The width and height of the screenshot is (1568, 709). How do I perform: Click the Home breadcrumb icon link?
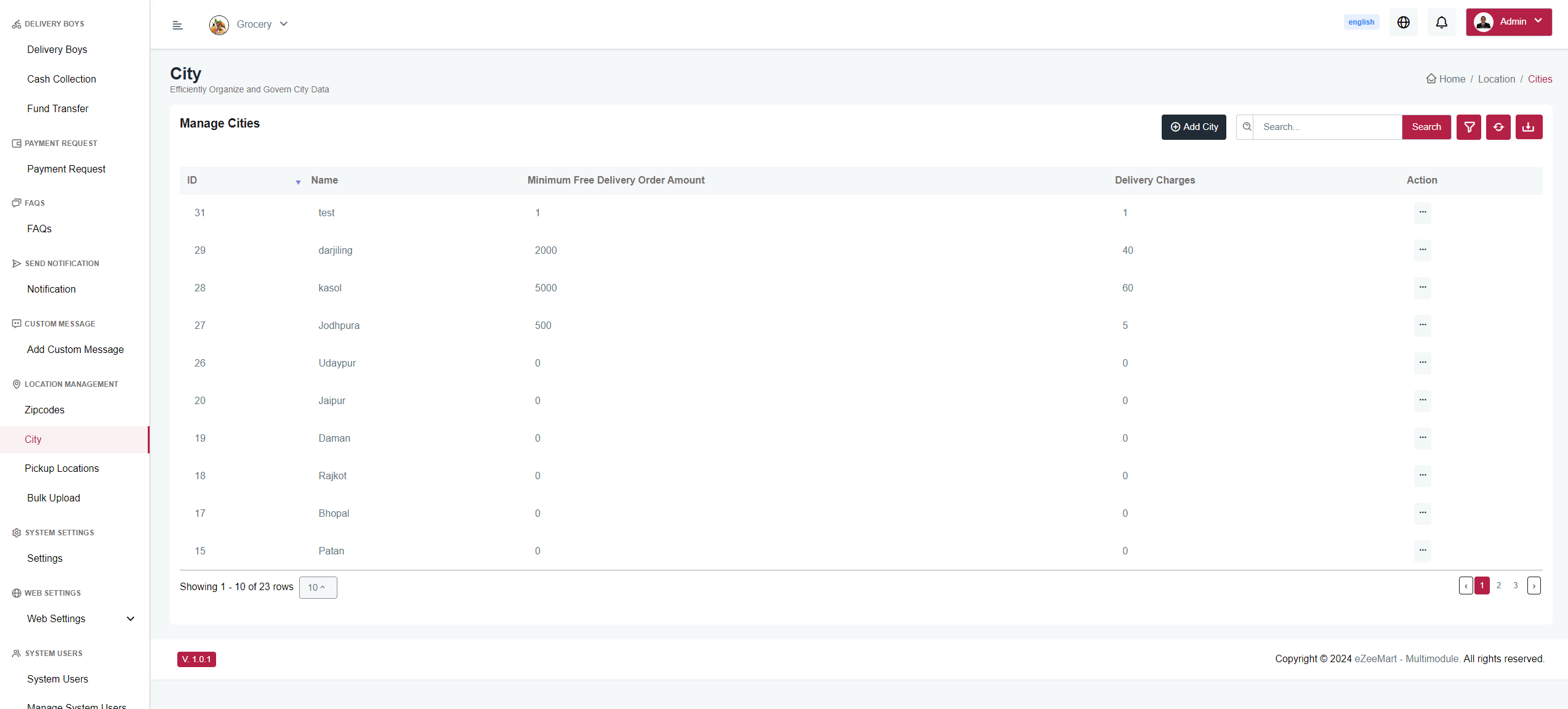point(1431,79)
